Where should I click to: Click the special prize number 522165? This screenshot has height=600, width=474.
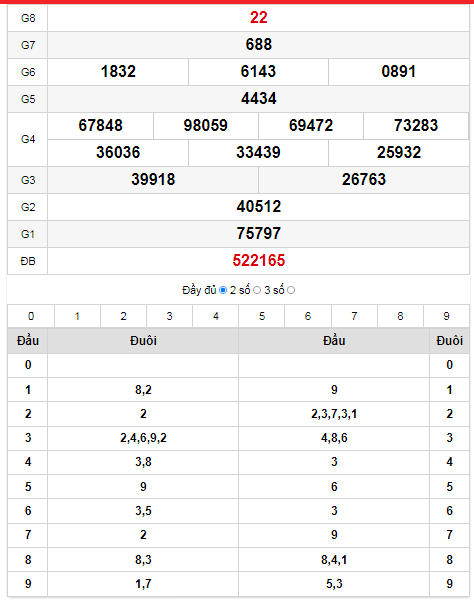pyautogui.click(x=259, y=261)
